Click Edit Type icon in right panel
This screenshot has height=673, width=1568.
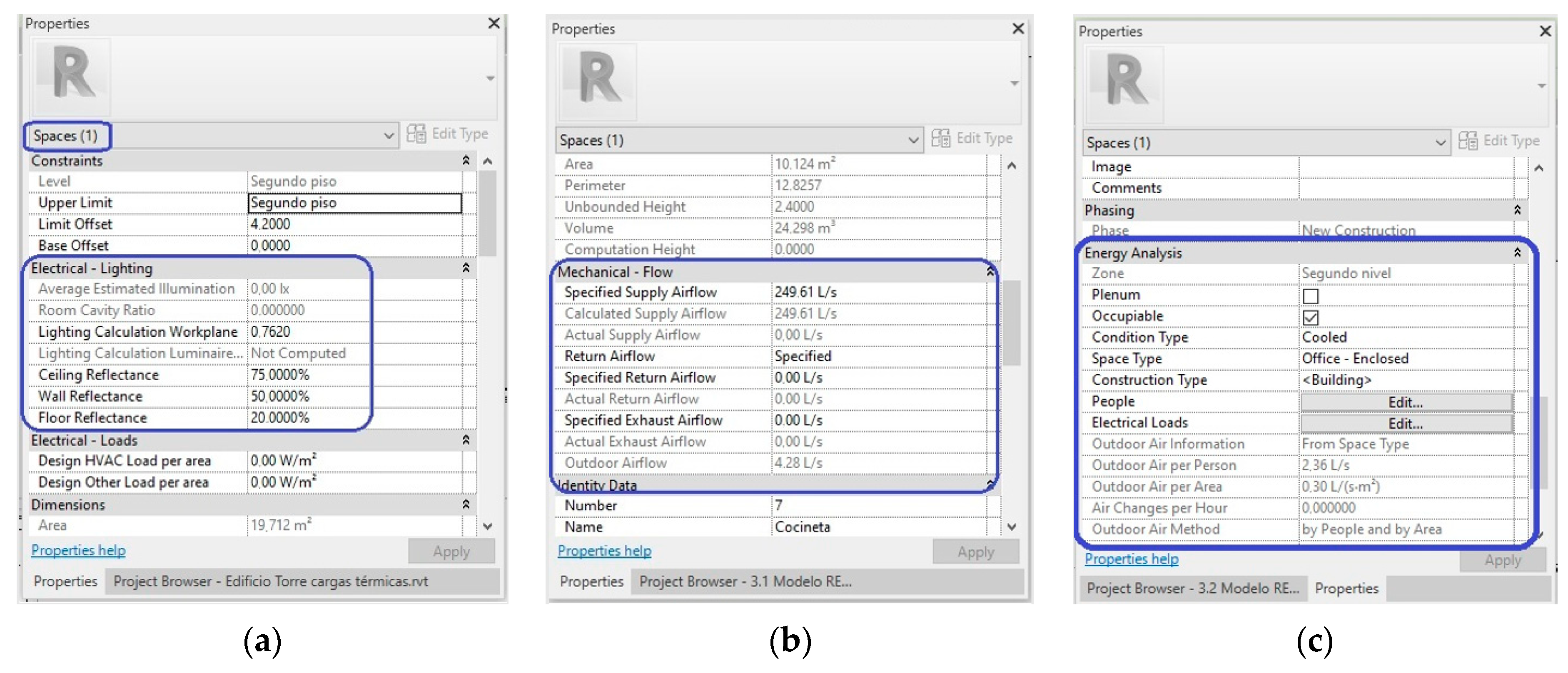click(x=1468, y=141)
